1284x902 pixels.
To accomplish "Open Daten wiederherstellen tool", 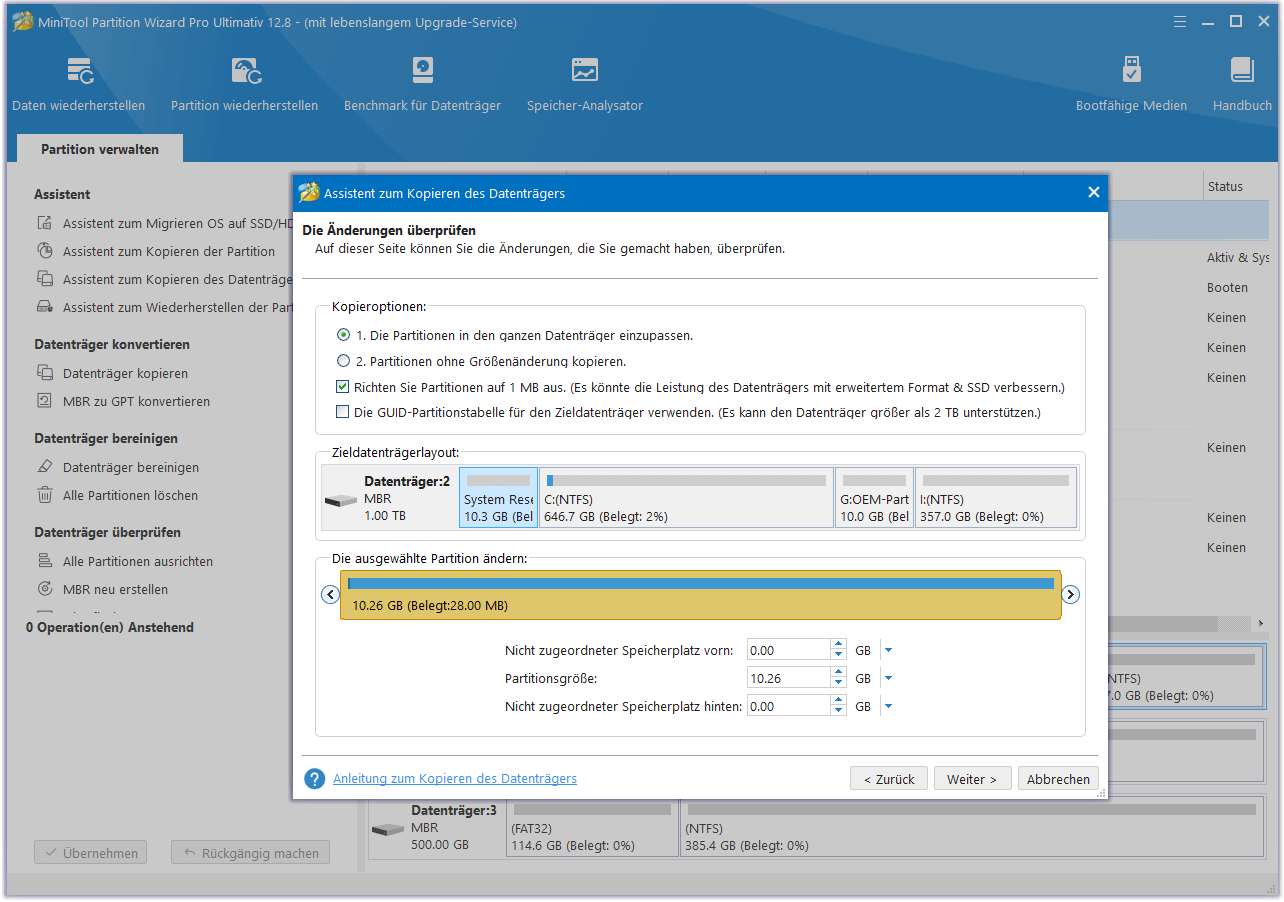I will [78, 84].
